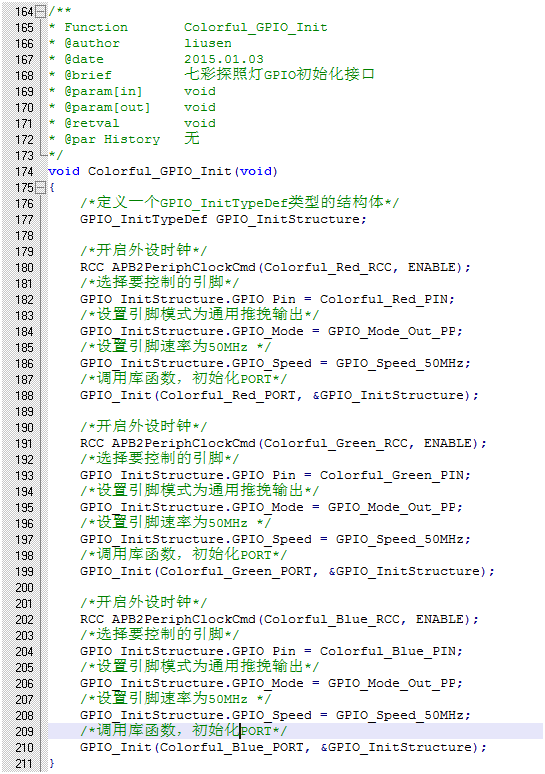The width and height of the screenshot is (545, 774).
Task: Click line number 180 in the gutter
Action: 24,268
